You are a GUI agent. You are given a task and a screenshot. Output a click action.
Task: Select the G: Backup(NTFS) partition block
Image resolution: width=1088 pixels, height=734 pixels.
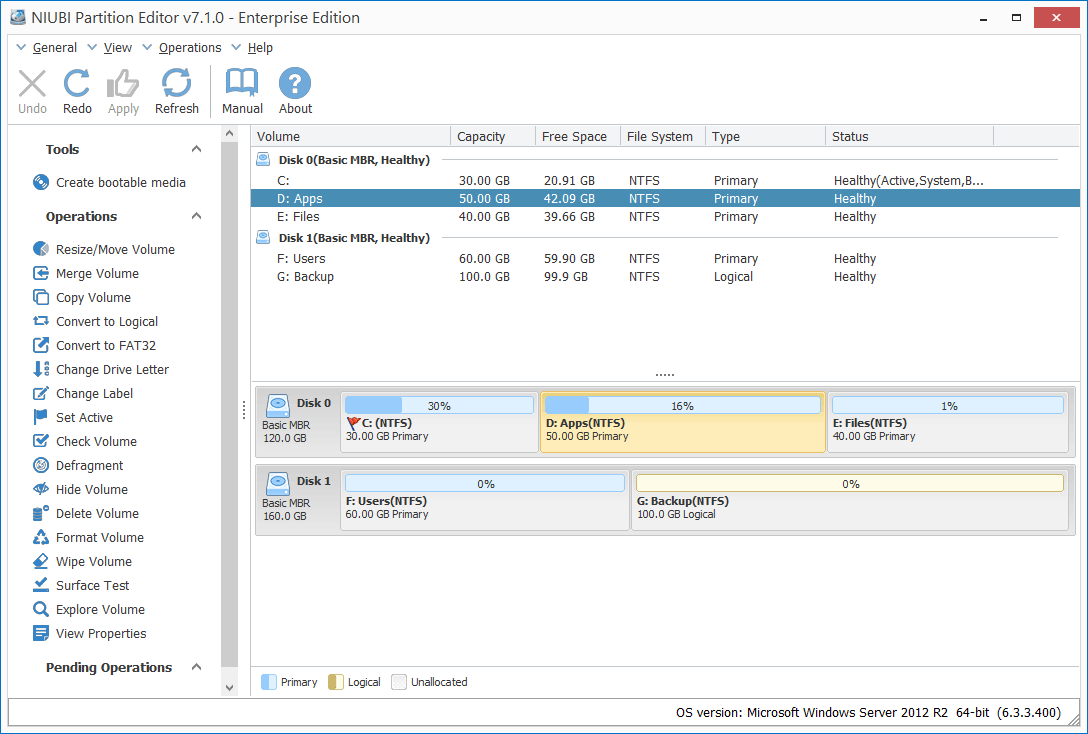849,500
